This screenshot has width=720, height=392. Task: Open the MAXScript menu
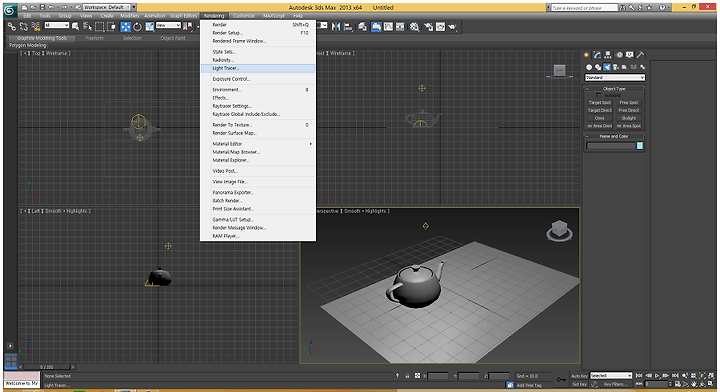pyautogui.click(x=274, y=16)
